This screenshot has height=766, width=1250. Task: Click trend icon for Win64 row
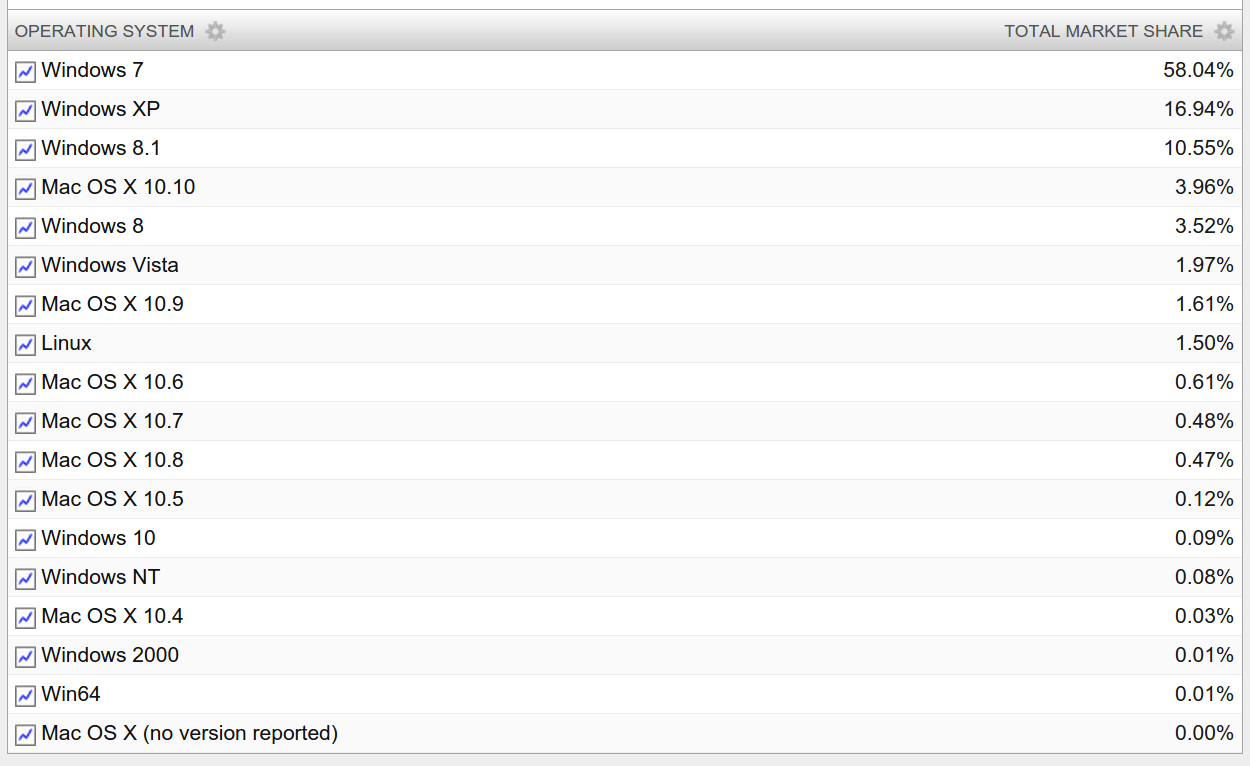(25, 696)
